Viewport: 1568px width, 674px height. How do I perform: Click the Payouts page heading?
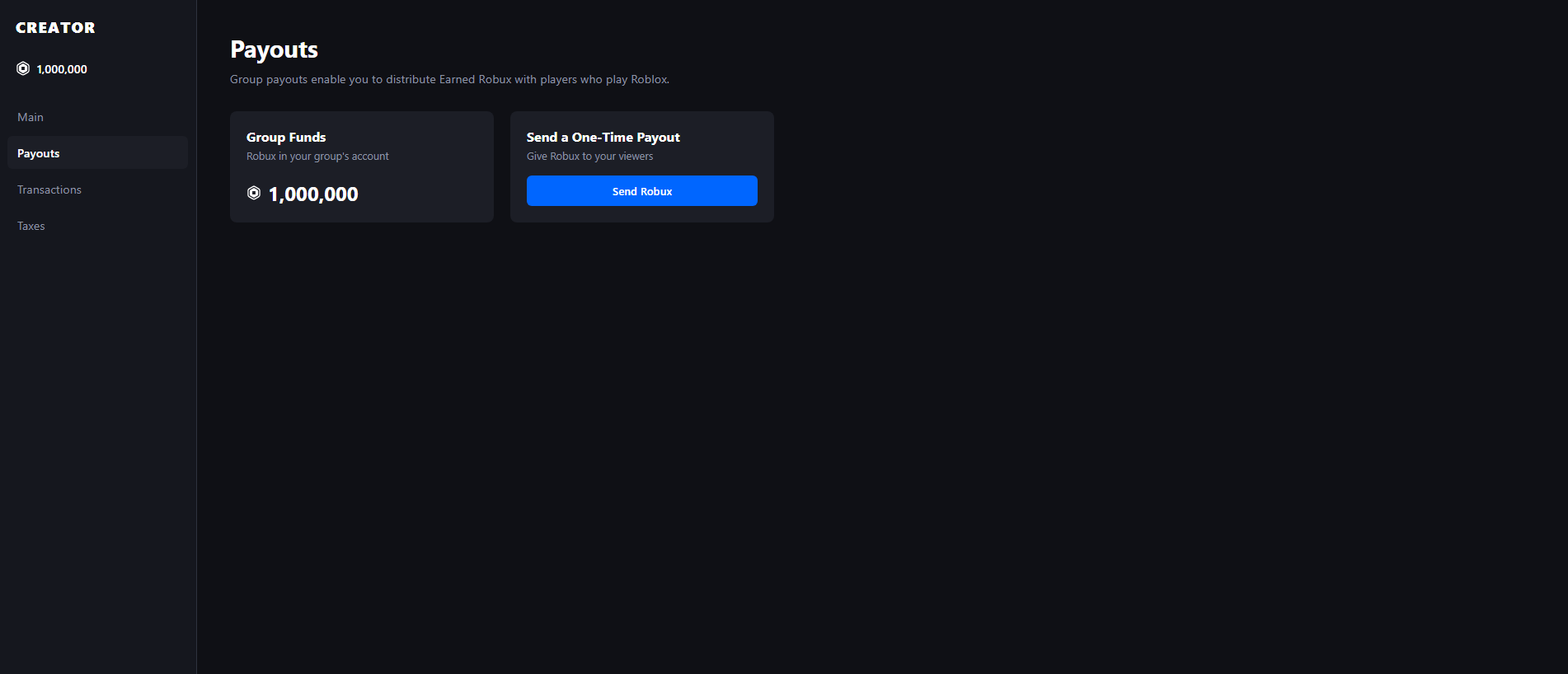coord(274,49)
